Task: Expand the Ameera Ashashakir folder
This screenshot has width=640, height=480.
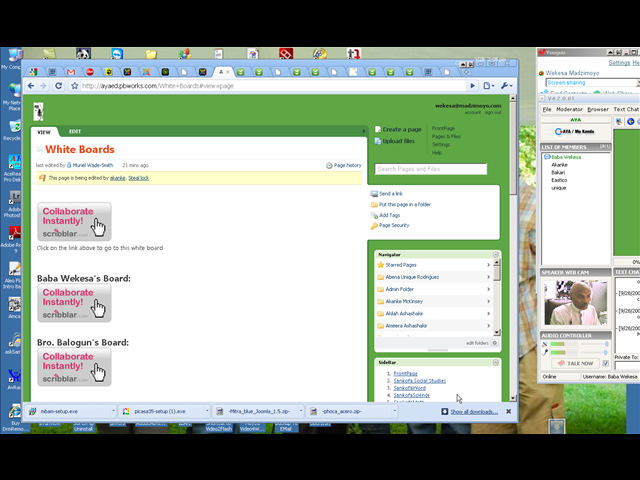Action: point(488,326)
